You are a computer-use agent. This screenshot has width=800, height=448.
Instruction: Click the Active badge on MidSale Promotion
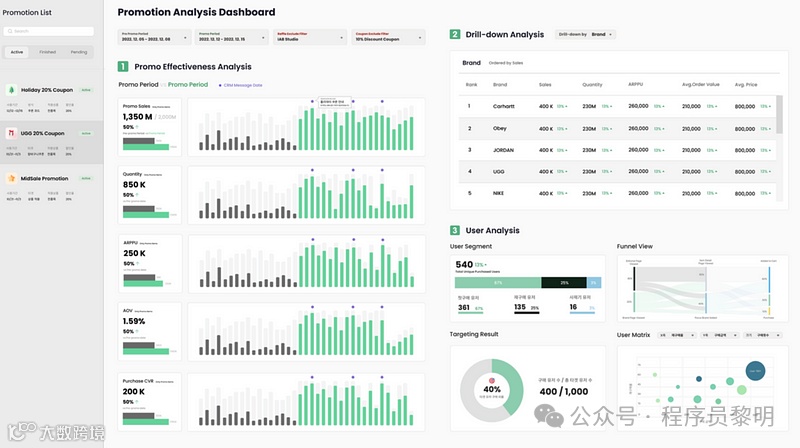[x=86, y=179]
